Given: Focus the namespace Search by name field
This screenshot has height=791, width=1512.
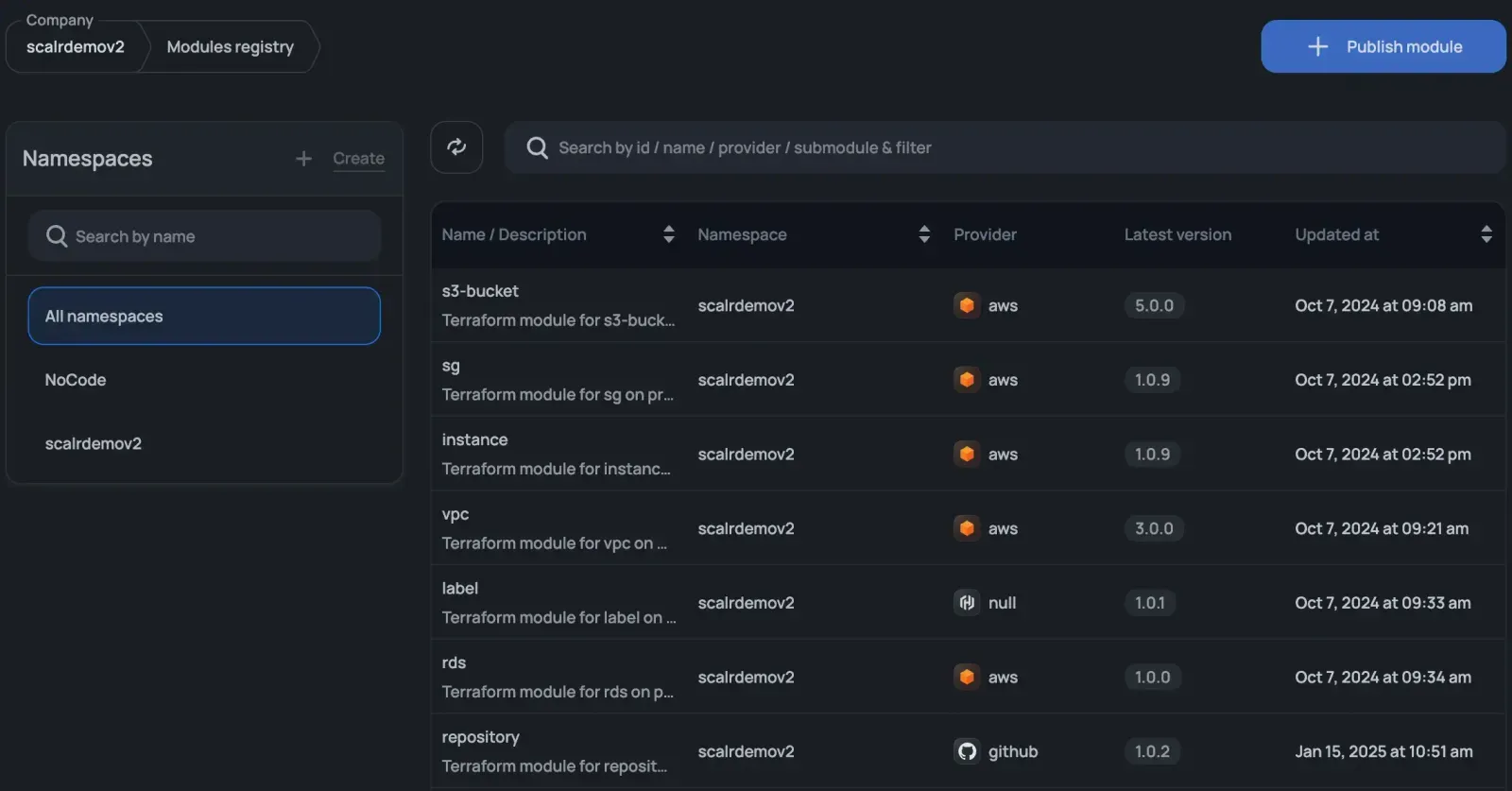Looking at the screenshot, I should (217, 236).
